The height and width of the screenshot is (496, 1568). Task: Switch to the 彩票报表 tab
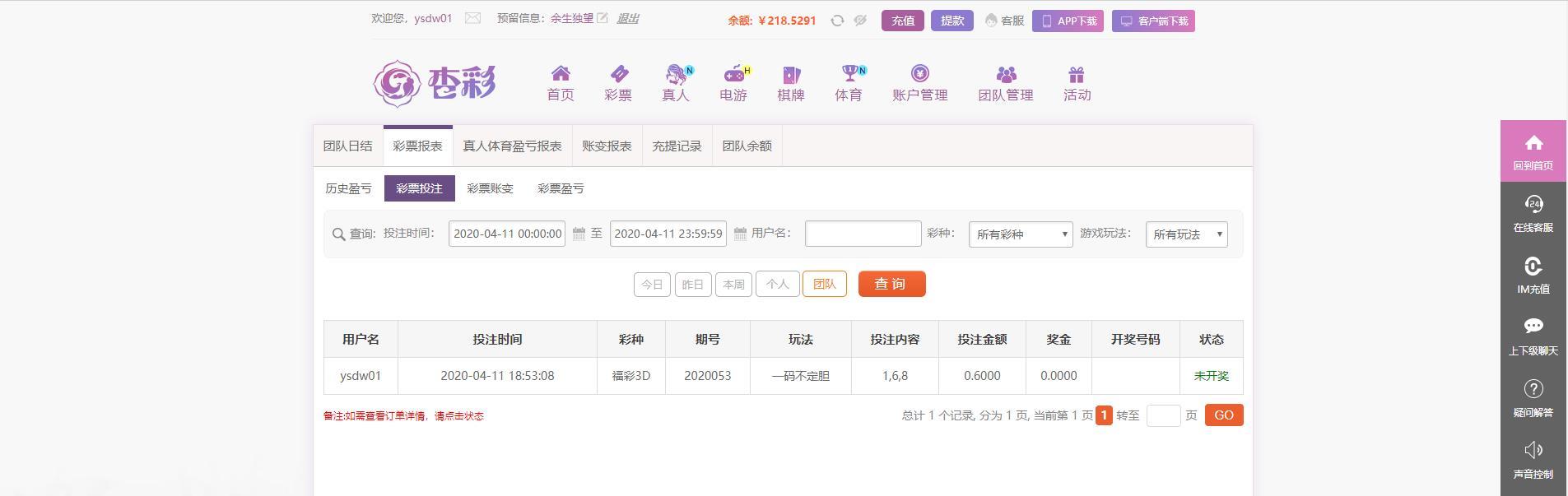click(417, 146)
